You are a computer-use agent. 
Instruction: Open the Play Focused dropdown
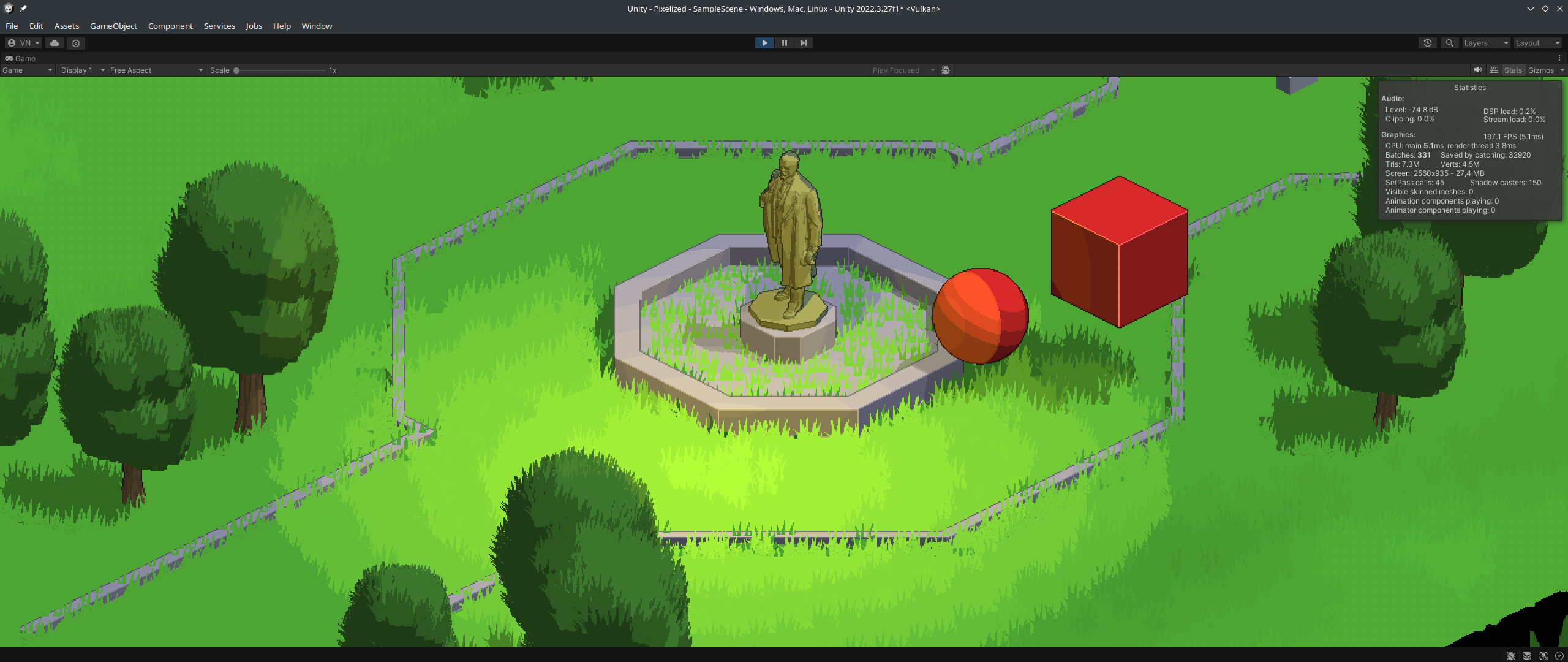[x=903, y=70]
